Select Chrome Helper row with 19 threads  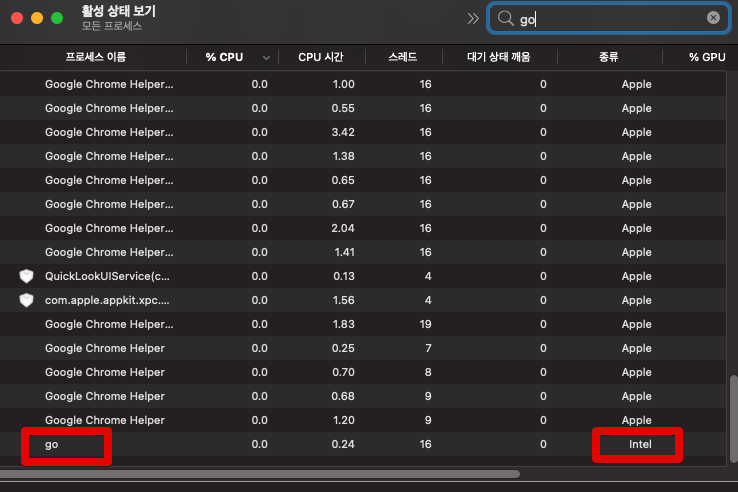[x=362, y=324]
